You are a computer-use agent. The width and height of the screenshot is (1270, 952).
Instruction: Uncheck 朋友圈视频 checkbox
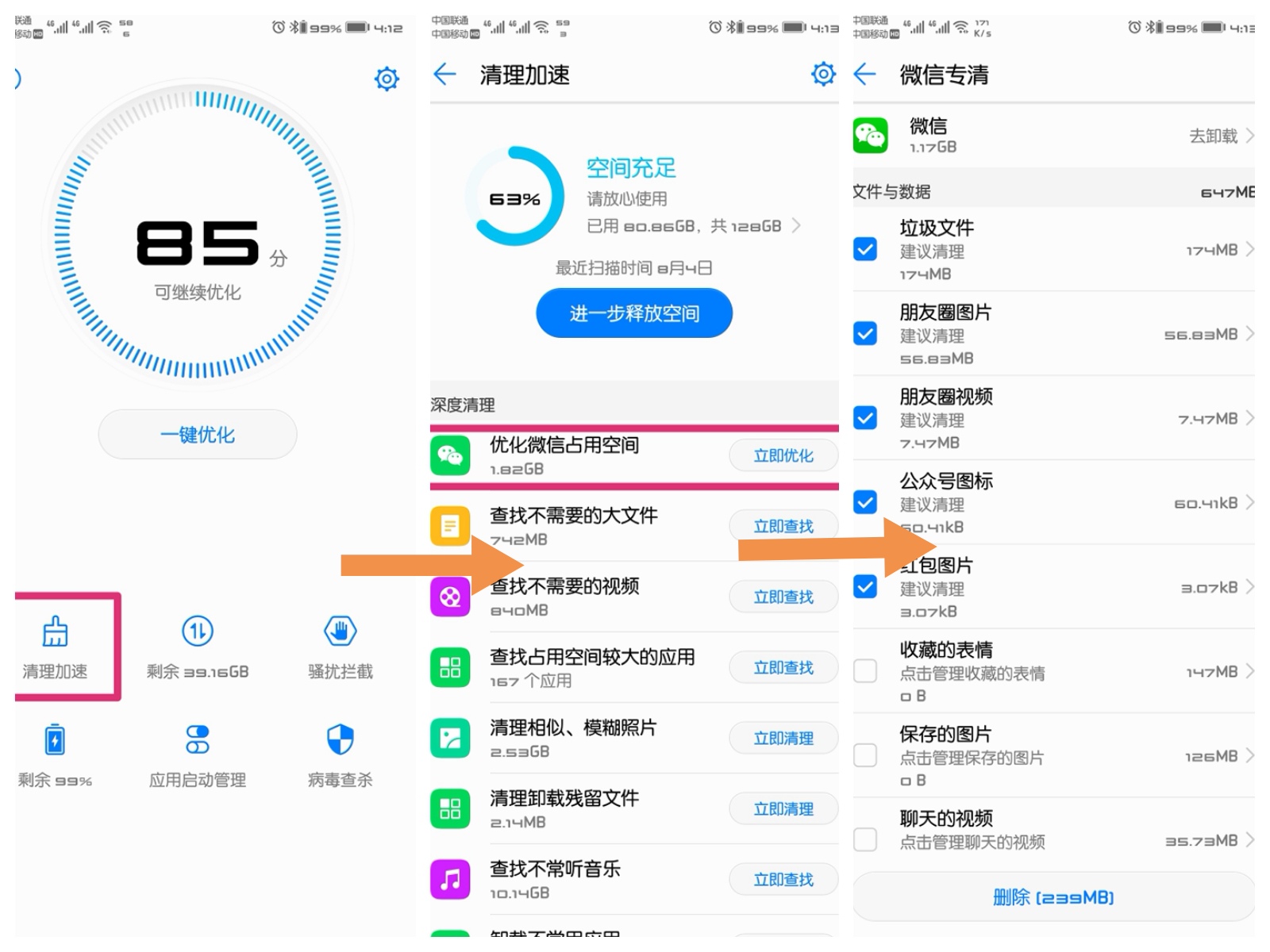[x=865, y=418]
